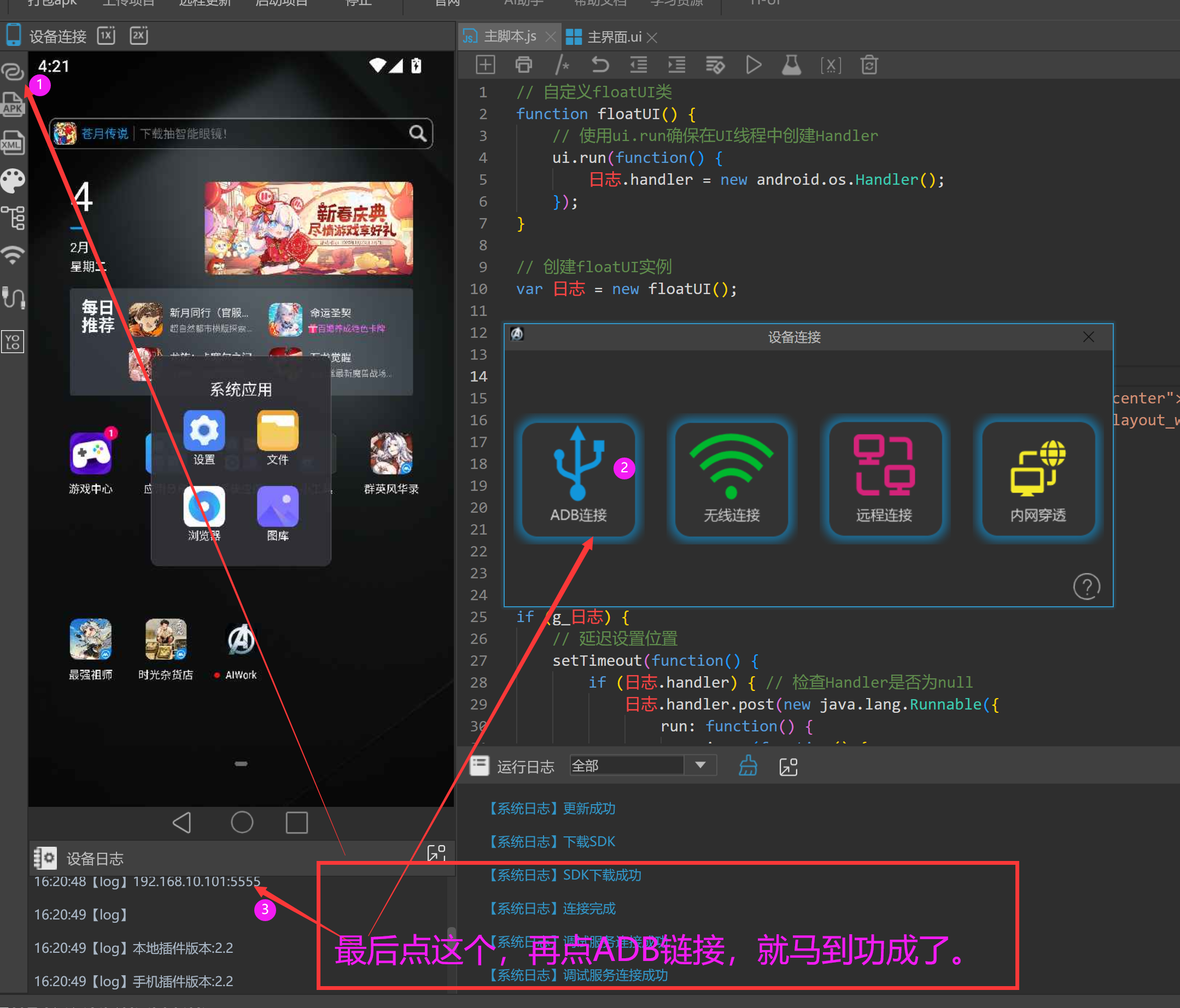
Task: Click the [x] variable icon
Action: (x=831, y=65)
